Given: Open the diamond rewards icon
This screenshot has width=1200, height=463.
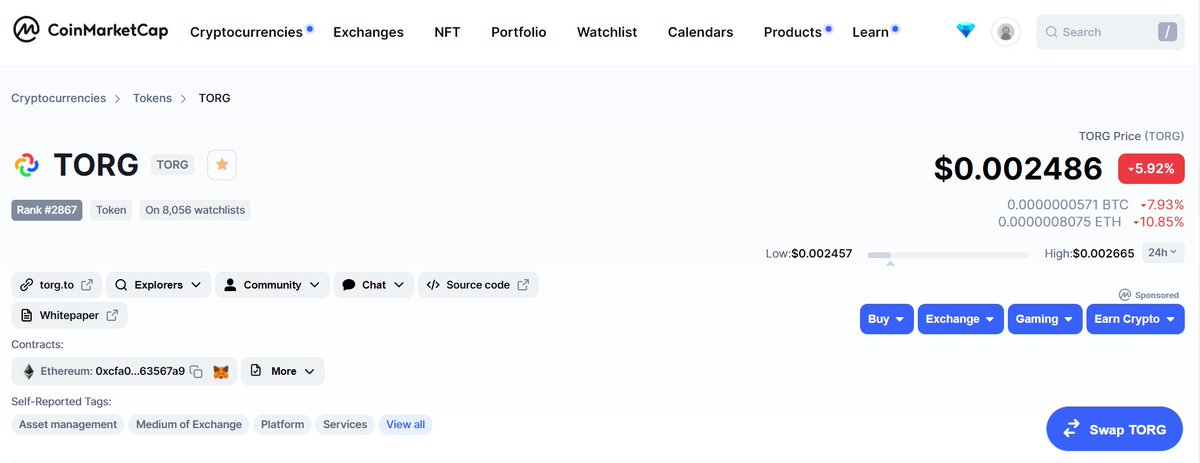Looking at the screenshot, I should [x=965, y=32].
